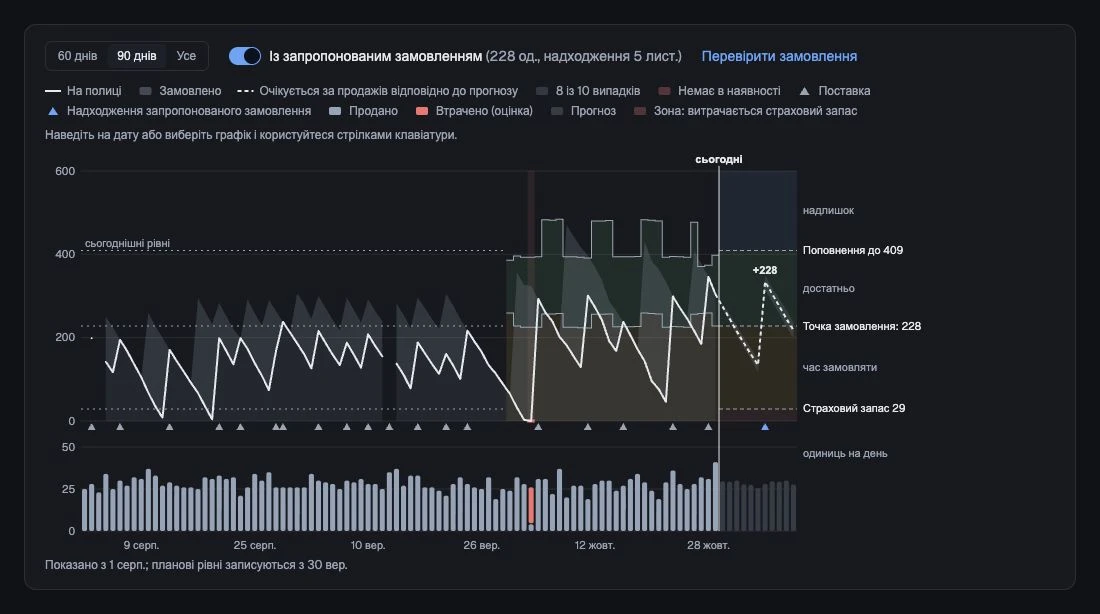
Task: Click the 9 серп. date on the axis
Action: coord(141,545)
